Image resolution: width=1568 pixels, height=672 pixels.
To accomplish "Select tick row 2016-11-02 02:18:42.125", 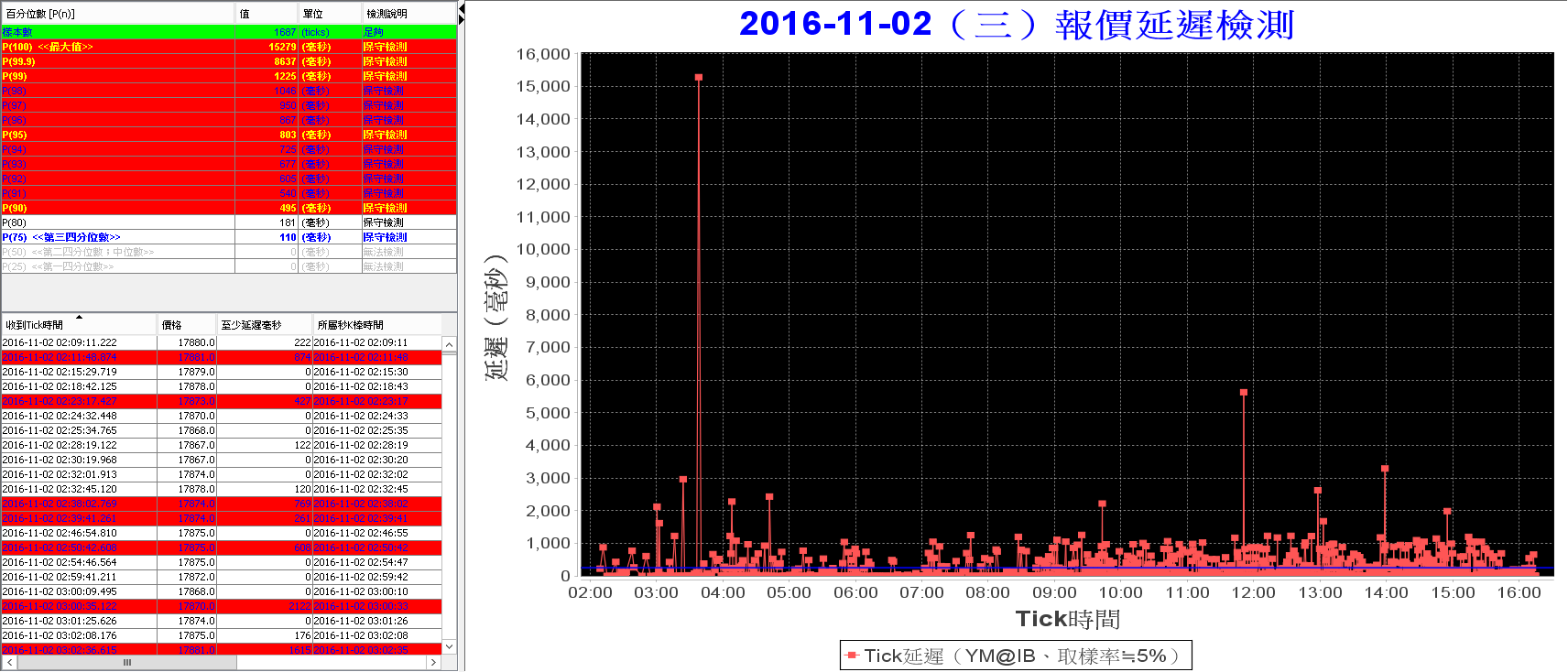I will coord(222,386).
